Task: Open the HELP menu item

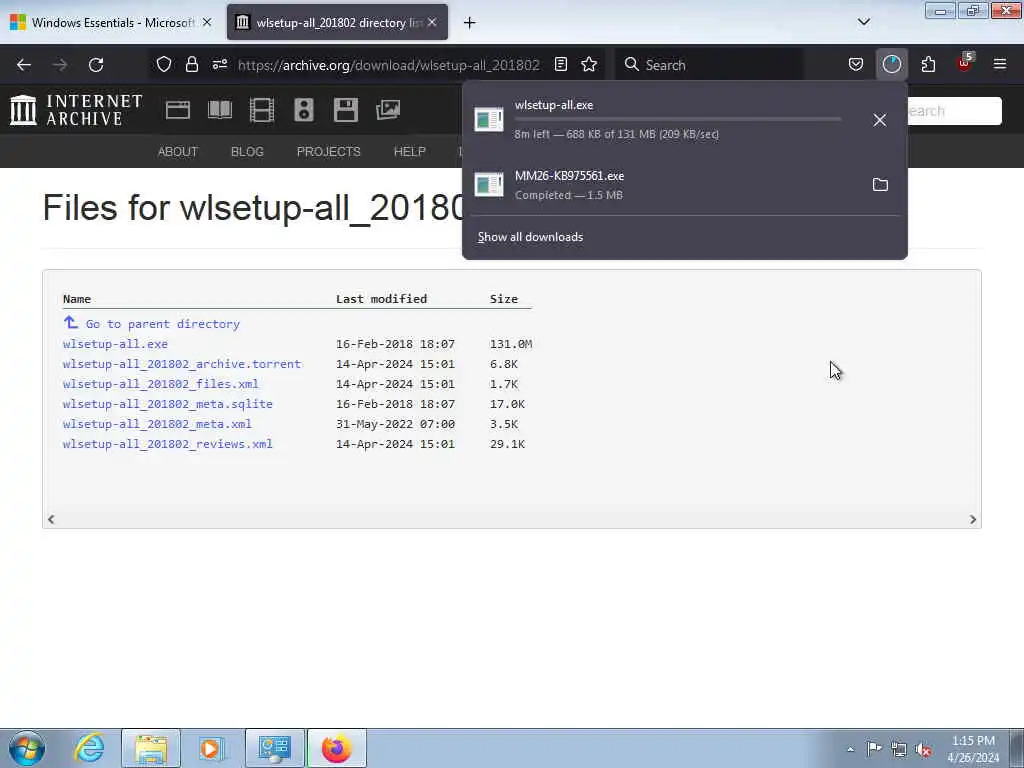Action: pos(409,152)
